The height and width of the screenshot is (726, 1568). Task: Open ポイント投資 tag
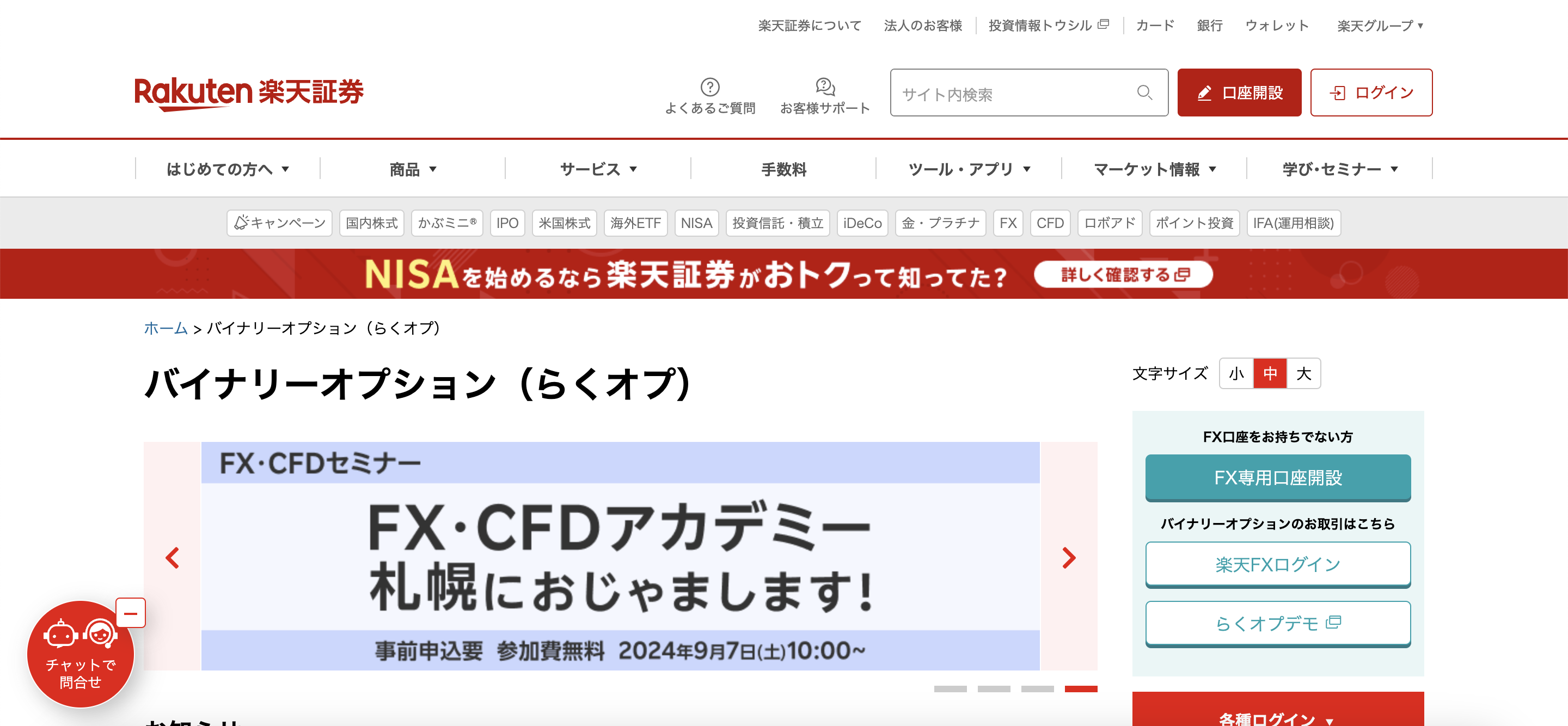1195,223
